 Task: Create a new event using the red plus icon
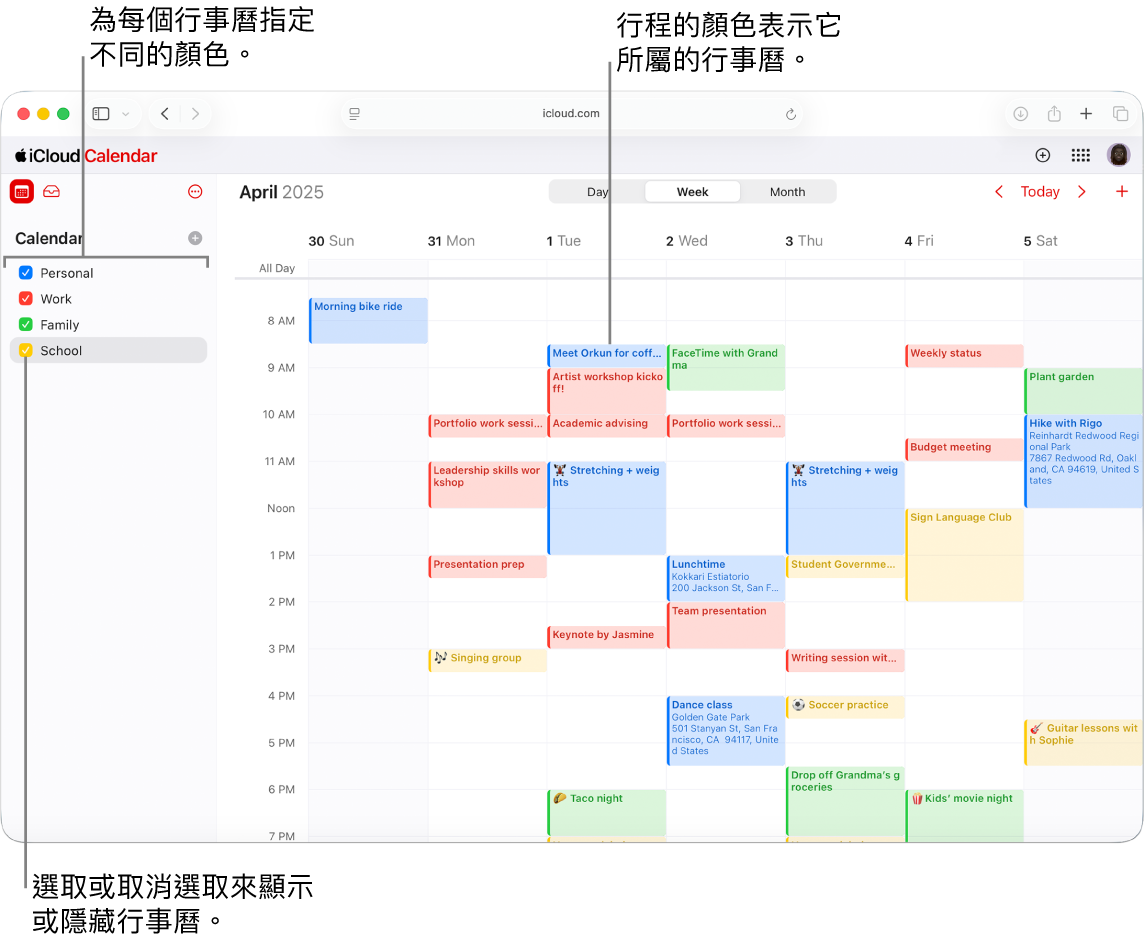click(1121, 191)
